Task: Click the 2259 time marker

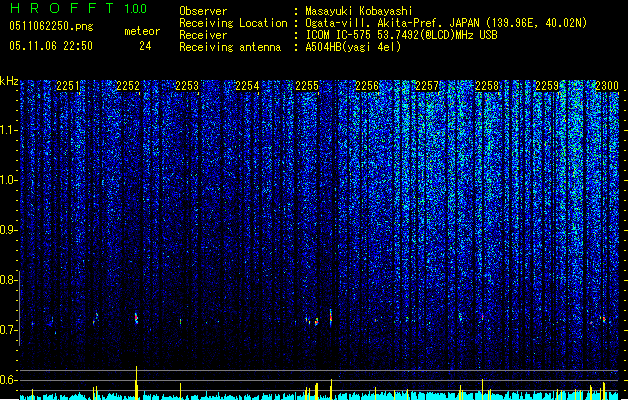Action: click(547, 86)
